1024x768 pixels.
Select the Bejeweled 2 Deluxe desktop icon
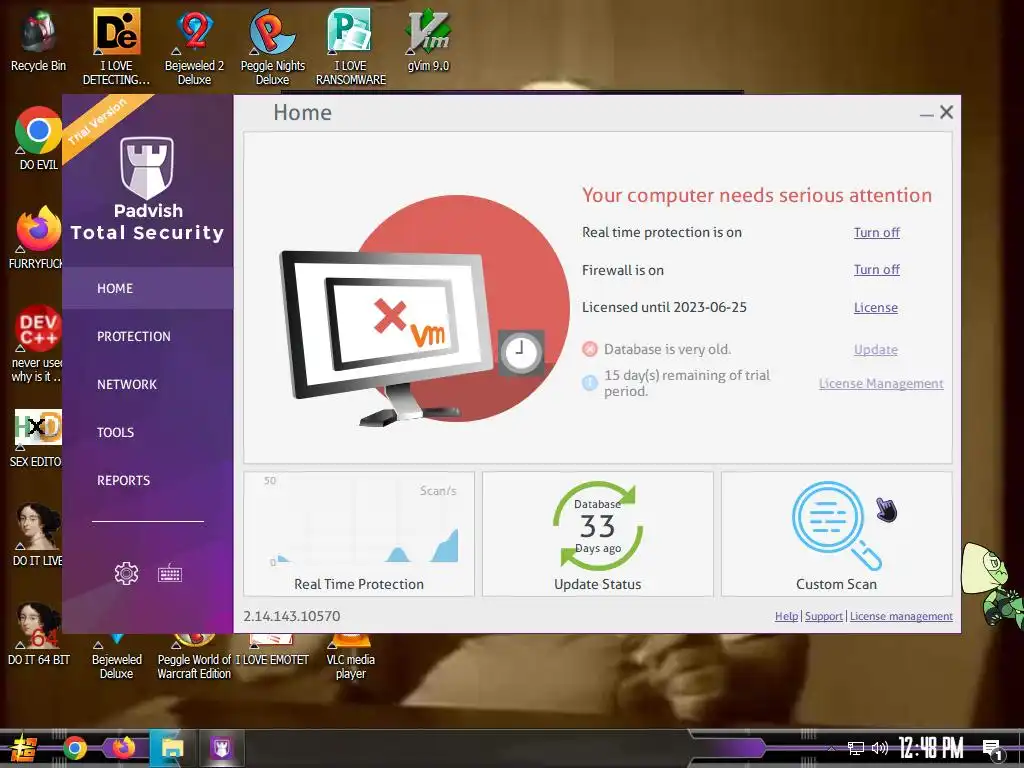(x=194, y=46)
